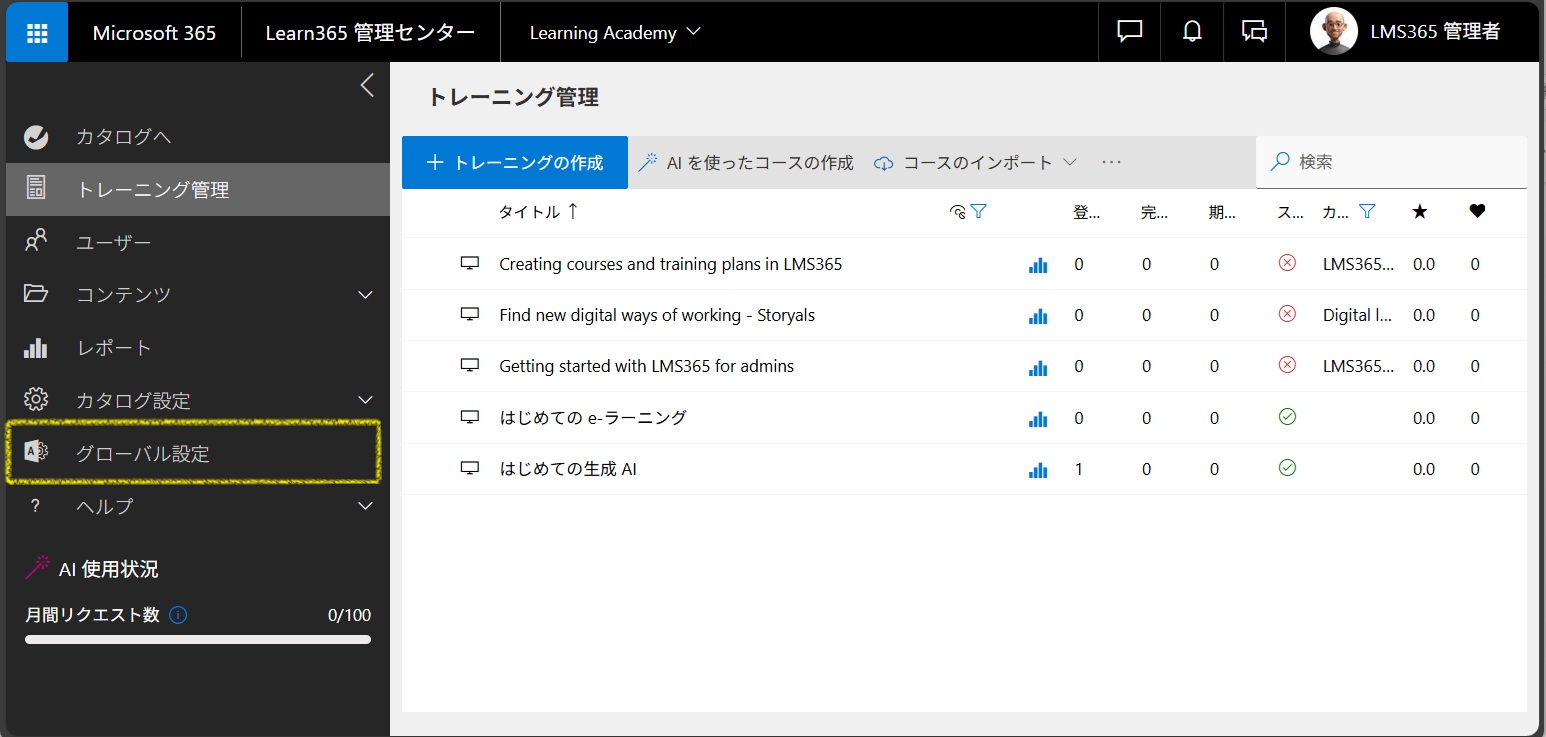Click the ユーザー people icon
The height and width of the screenshot is (737, 1546).
[x=36, y=241]
